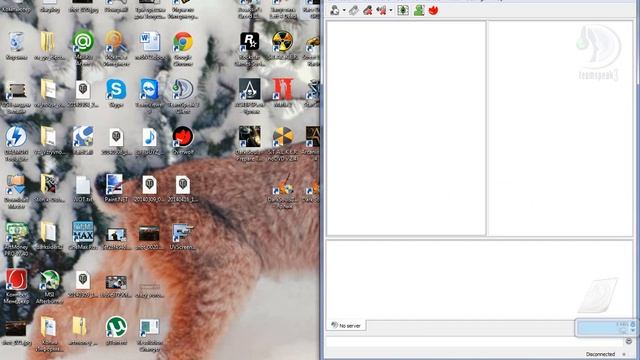Click the red Overwolf flame toolbar icon

[x=433, y=10]
